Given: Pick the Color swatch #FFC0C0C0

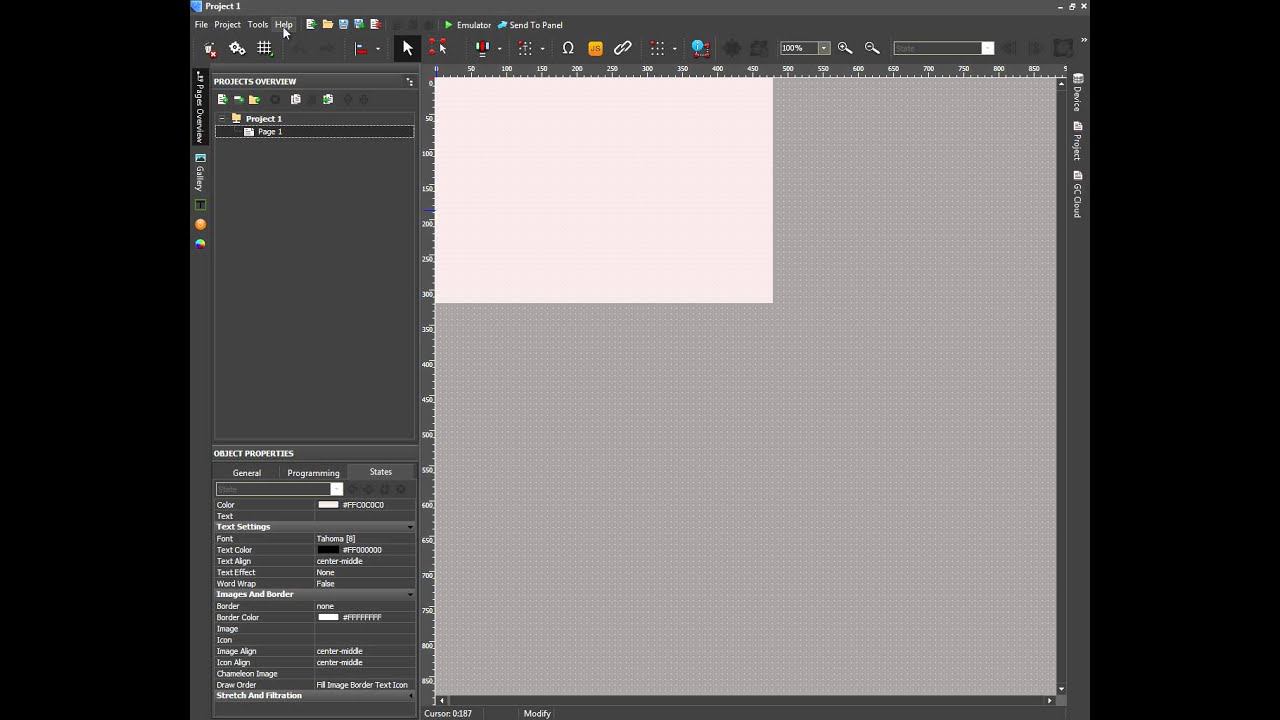Looking at the screenshot, I should click(328, 505).
